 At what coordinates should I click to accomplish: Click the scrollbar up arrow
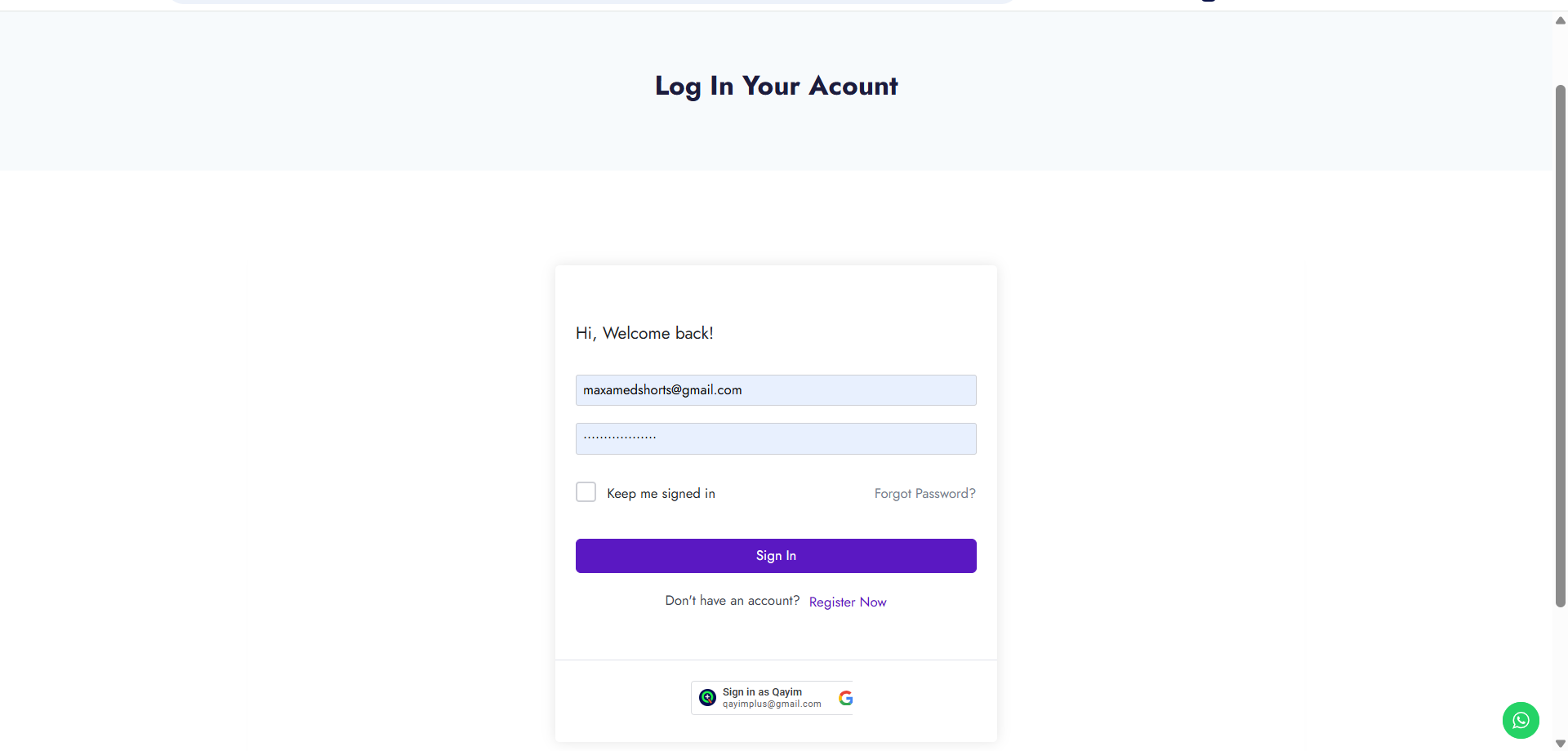(x=1560, y=20)
